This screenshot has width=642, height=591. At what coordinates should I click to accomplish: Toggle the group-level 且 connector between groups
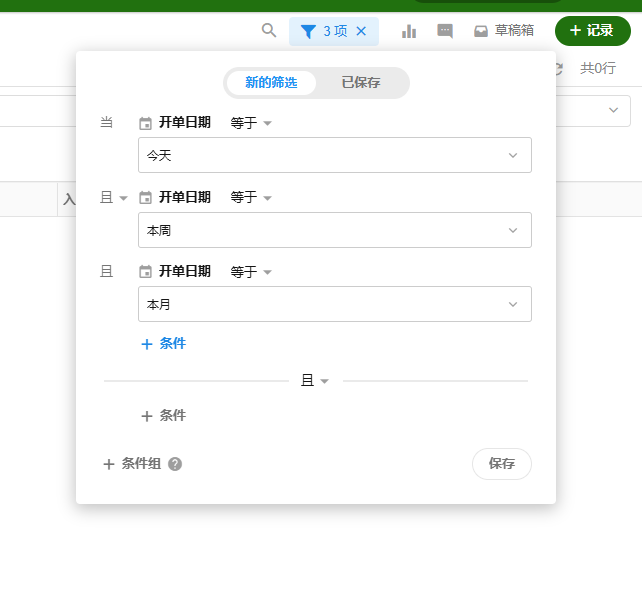pyautogui.click(x=315, y=381)
